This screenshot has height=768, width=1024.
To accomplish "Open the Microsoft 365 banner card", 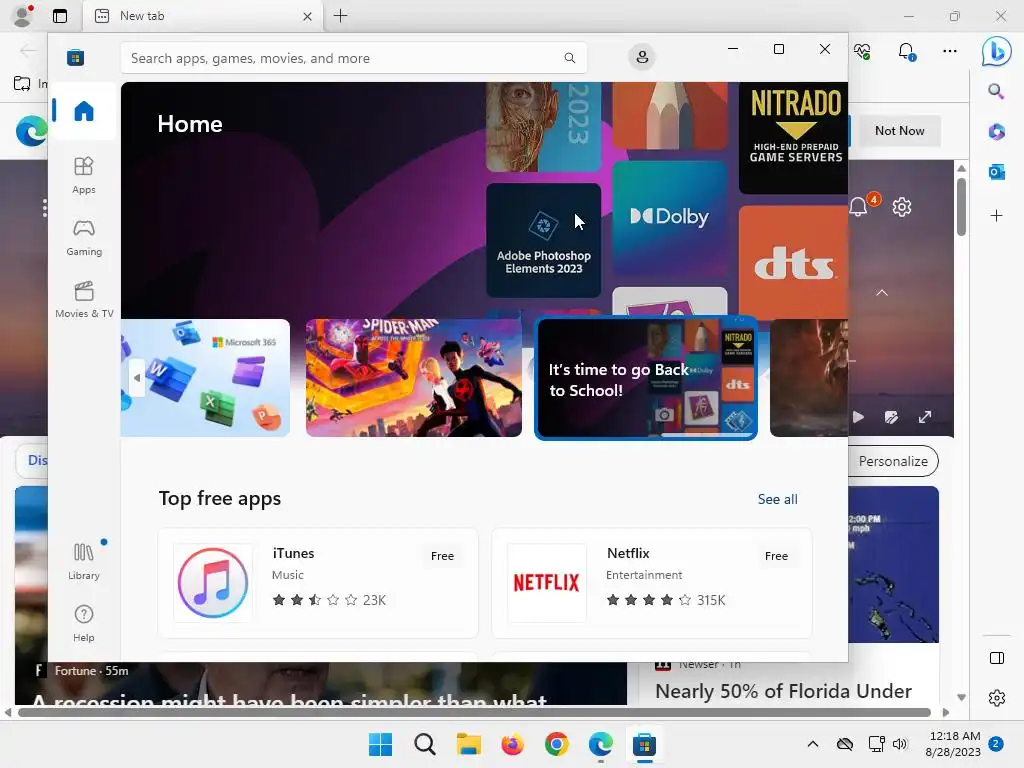I will click(205, 377).
